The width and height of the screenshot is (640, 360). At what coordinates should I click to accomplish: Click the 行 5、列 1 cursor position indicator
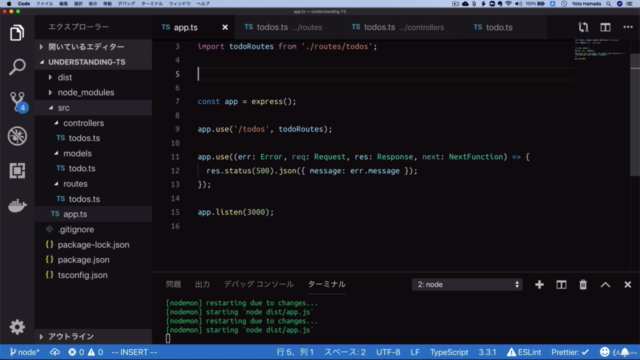(295, 352)
